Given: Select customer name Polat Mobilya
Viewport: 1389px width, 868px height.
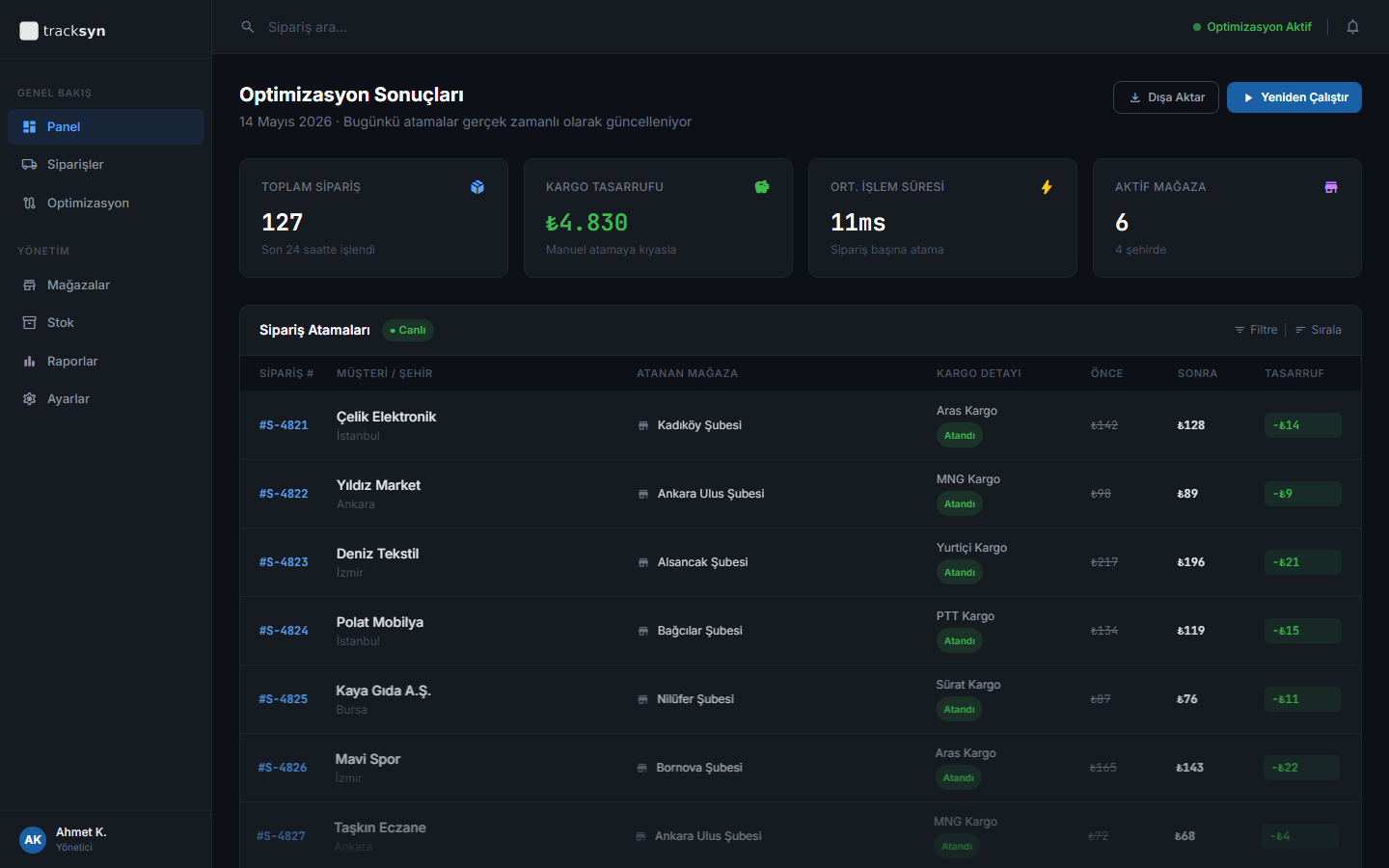Looking at the screenshot, I should coord(380,622).
